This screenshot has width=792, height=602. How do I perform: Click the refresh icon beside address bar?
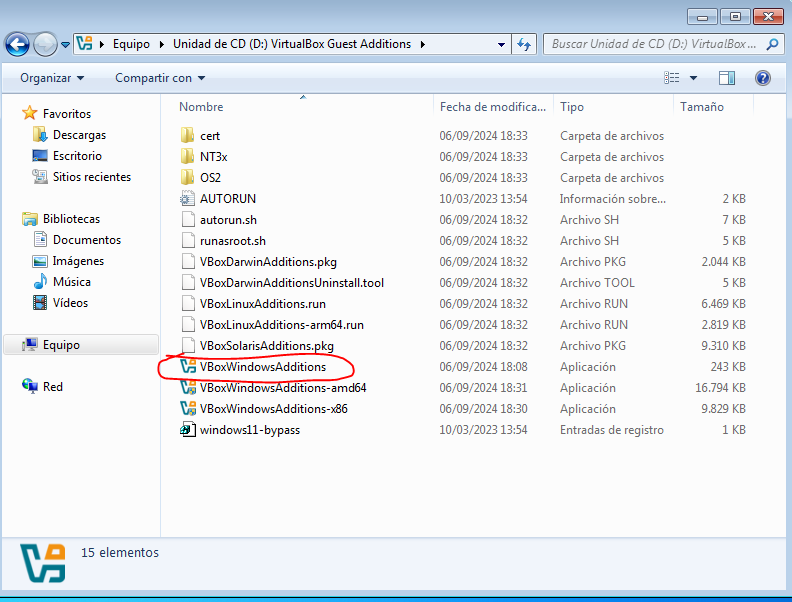click(x=524, y=44)
